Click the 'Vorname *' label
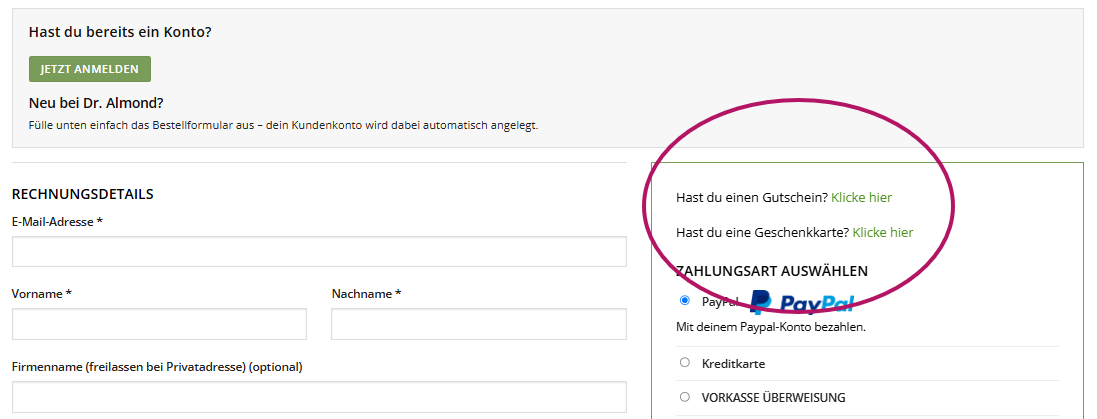 point(42,294)
